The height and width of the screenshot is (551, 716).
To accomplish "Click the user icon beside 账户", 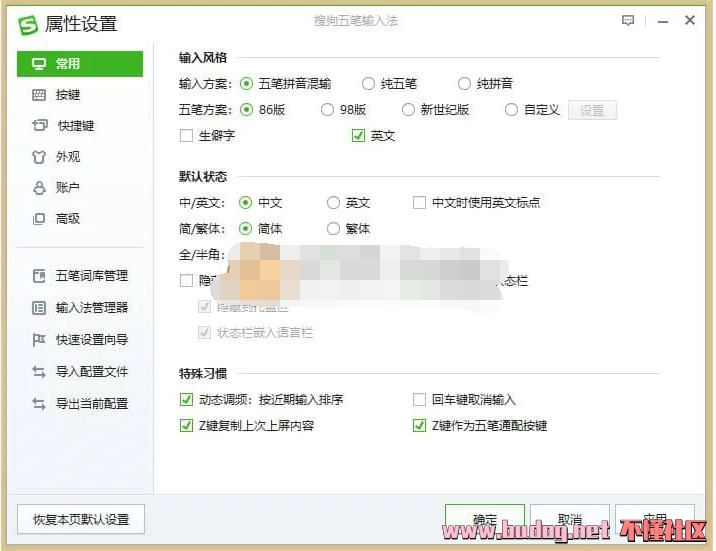I will tap(39, 188).
